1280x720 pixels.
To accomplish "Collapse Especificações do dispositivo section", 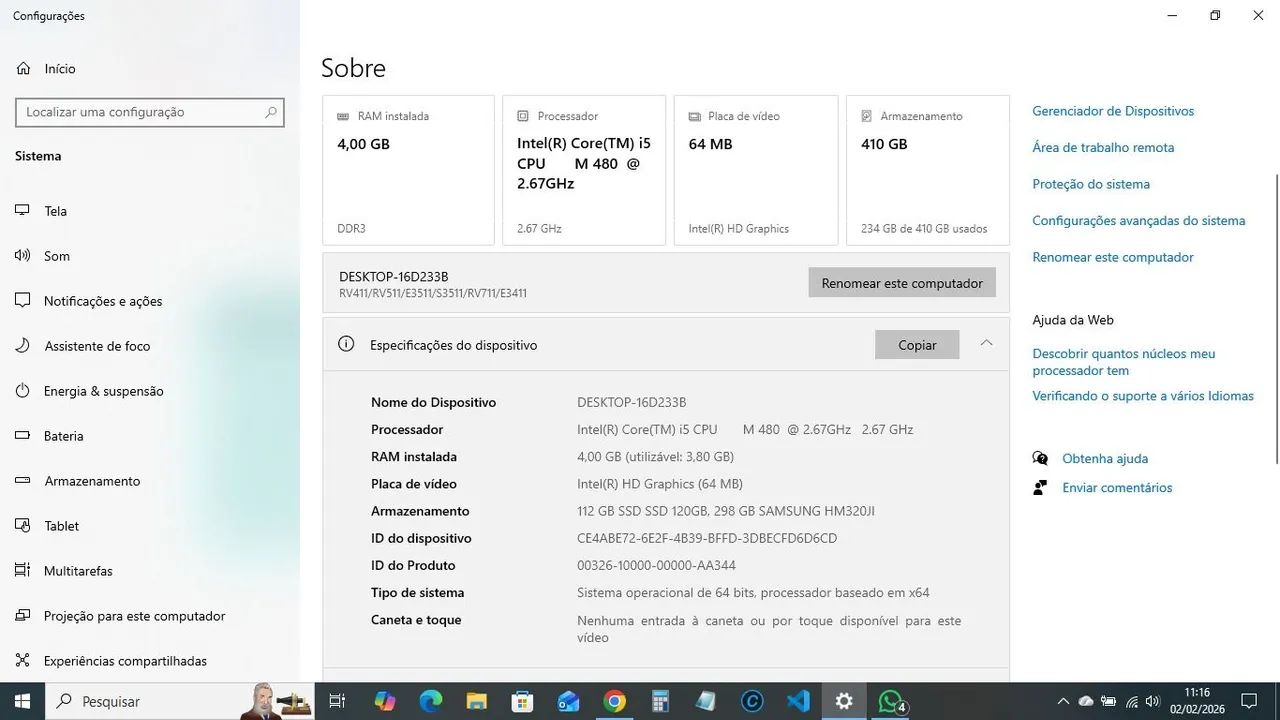I will [986, 344].
